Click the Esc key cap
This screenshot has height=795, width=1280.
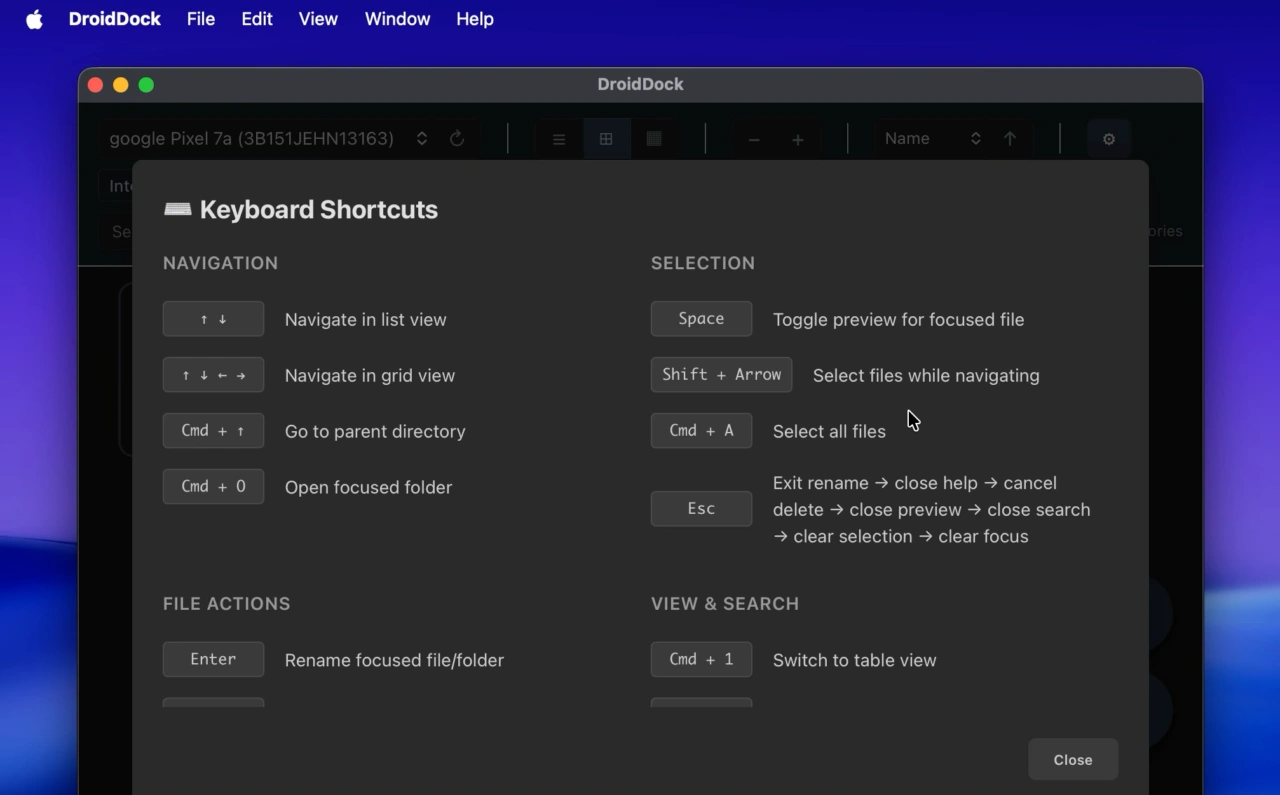701,509
